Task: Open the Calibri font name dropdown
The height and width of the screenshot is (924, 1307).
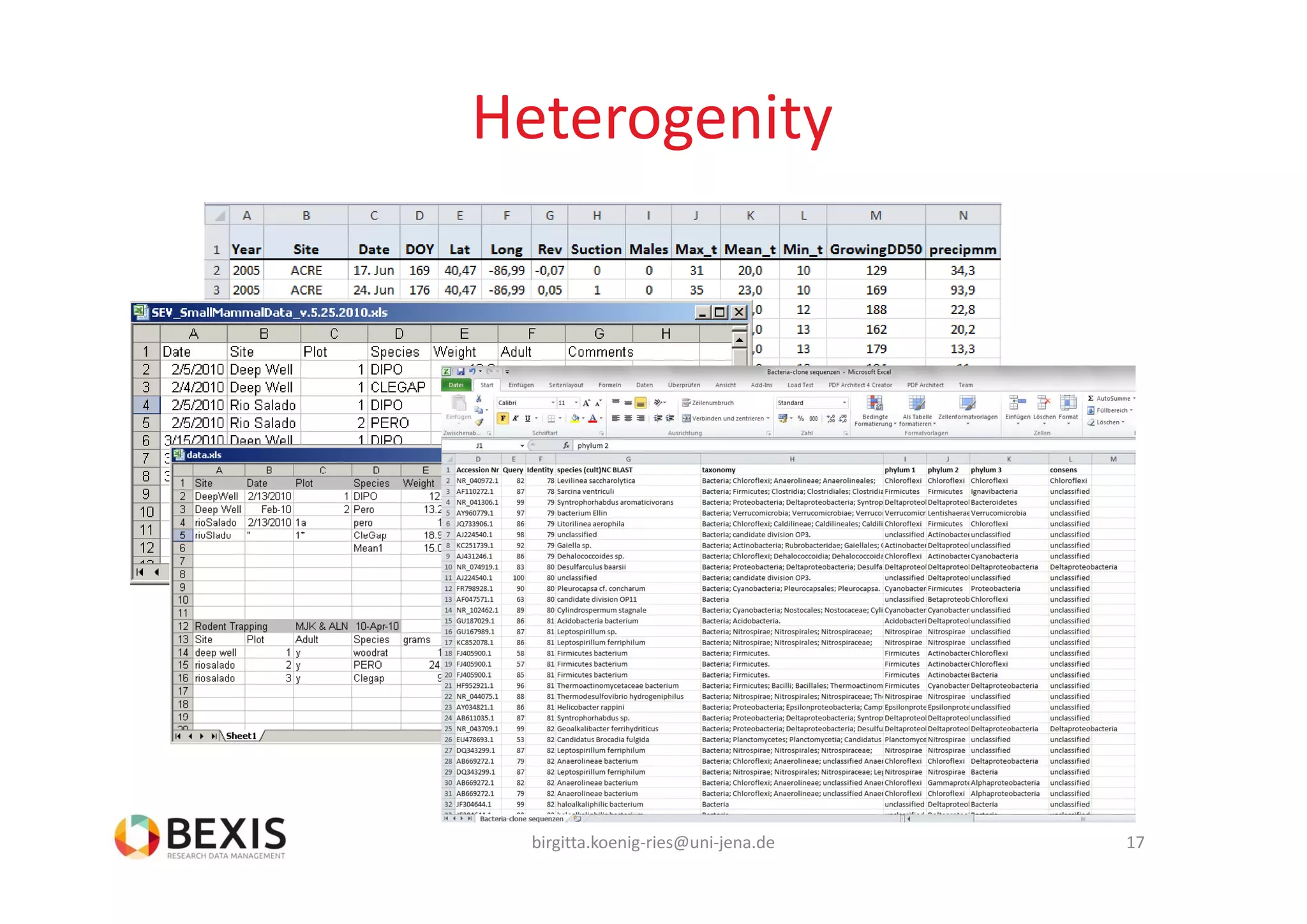Action: tap(553, 403)
